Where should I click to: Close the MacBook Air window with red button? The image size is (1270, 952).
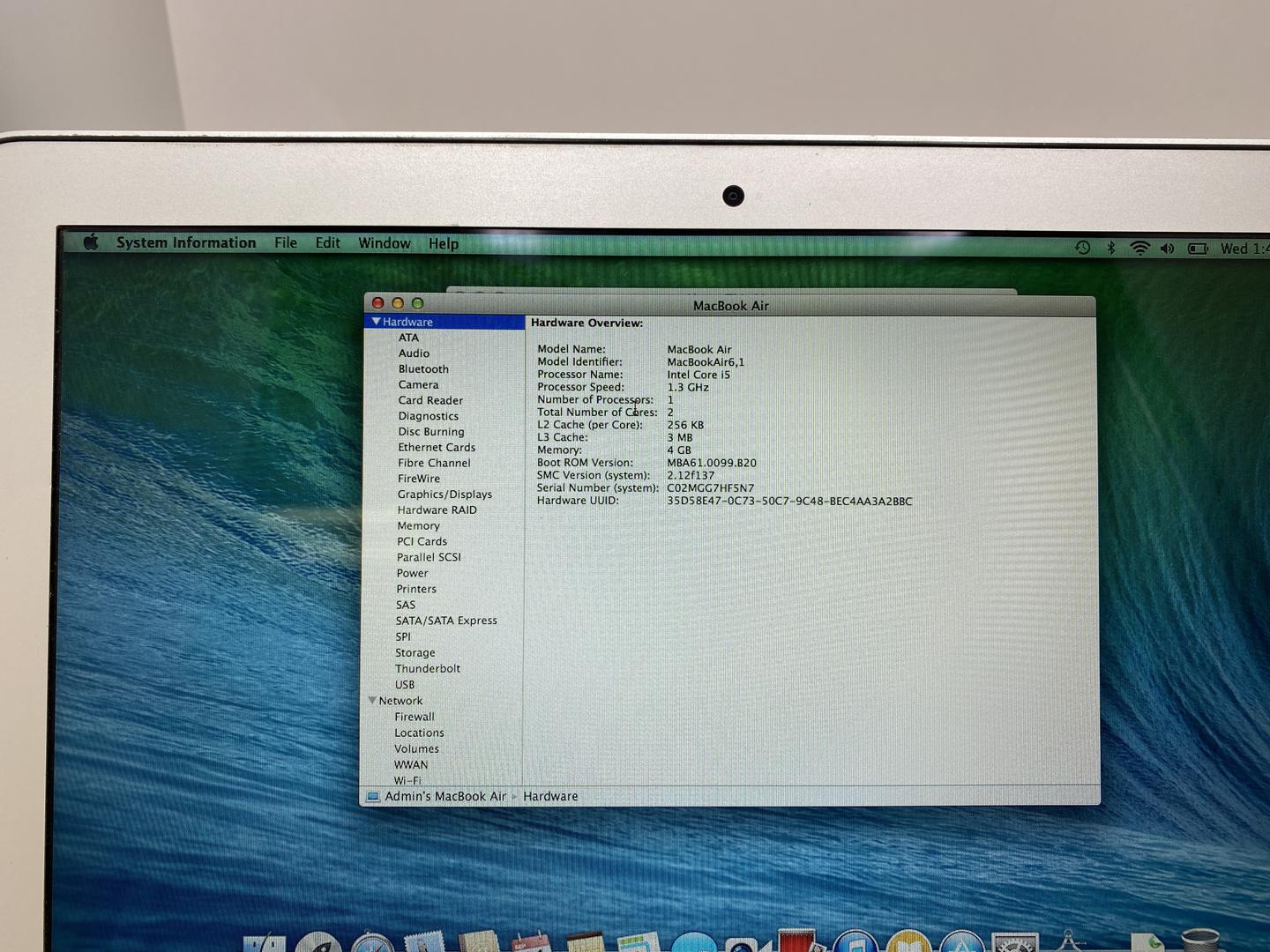pos(378,303)
